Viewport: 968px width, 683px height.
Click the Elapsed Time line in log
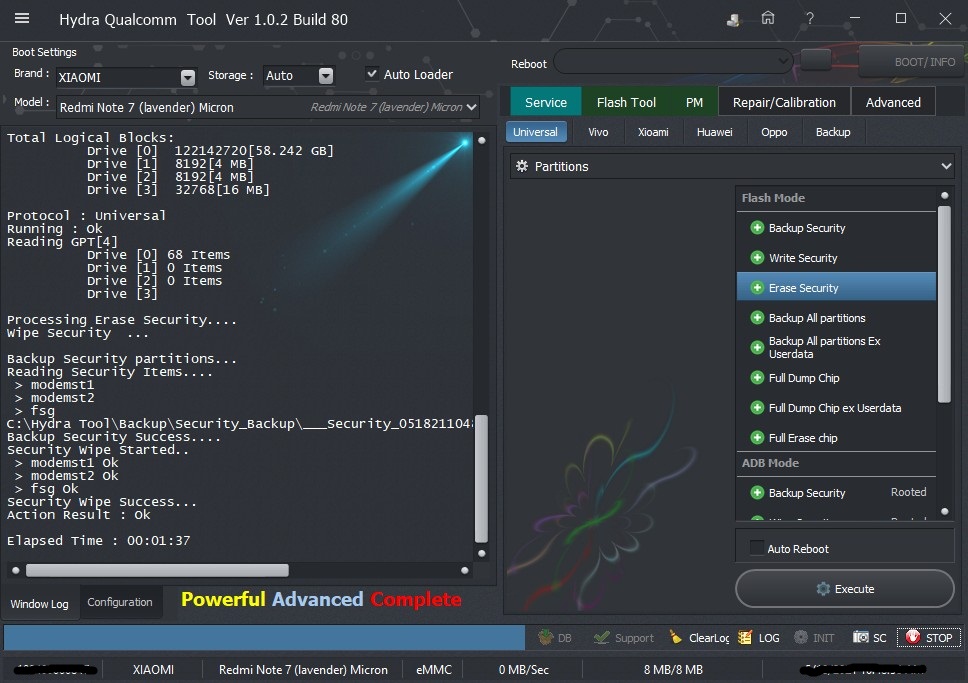pyautogui.click(x=99, y=540)
